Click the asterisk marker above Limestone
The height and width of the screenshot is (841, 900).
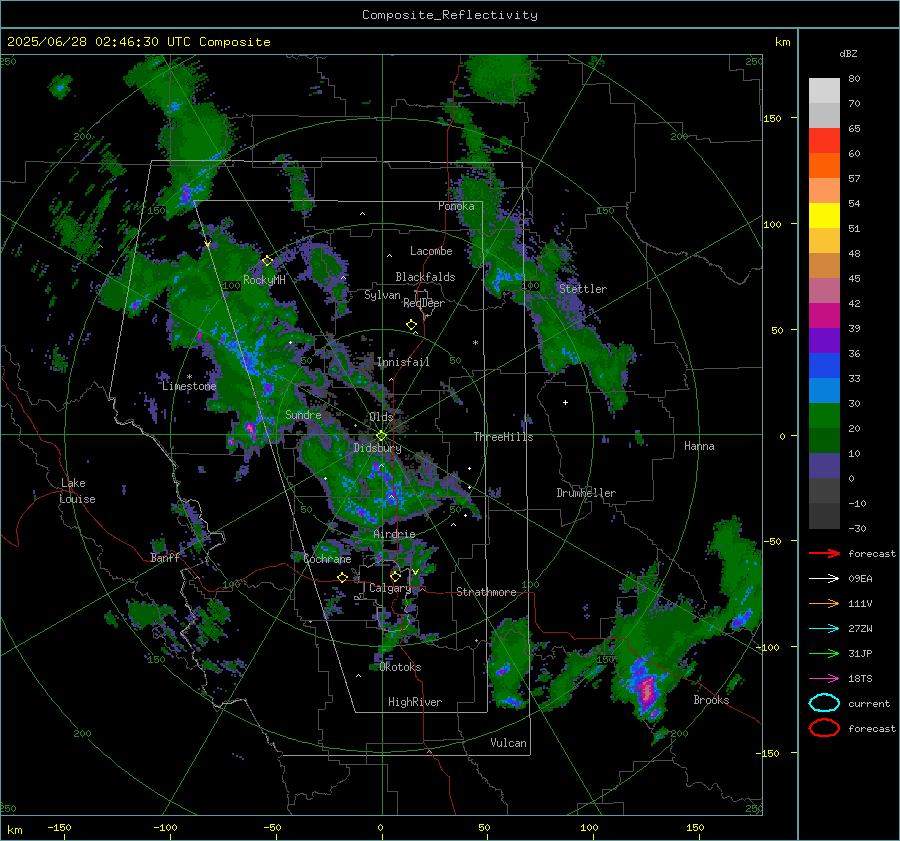click(189, 377)
